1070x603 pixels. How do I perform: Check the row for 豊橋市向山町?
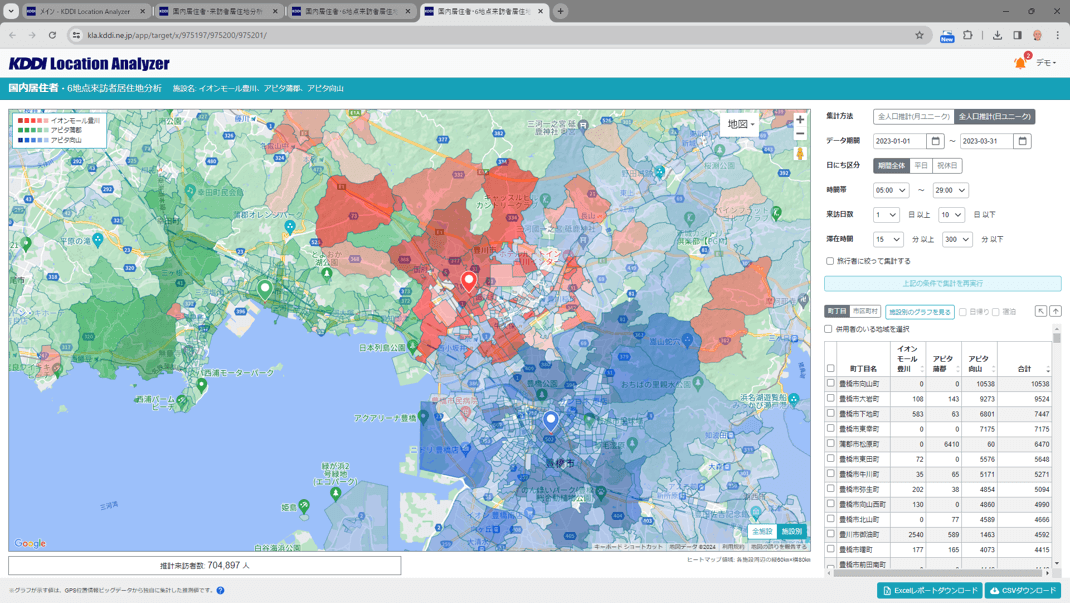pyautogui.click(x=830, y=383)
